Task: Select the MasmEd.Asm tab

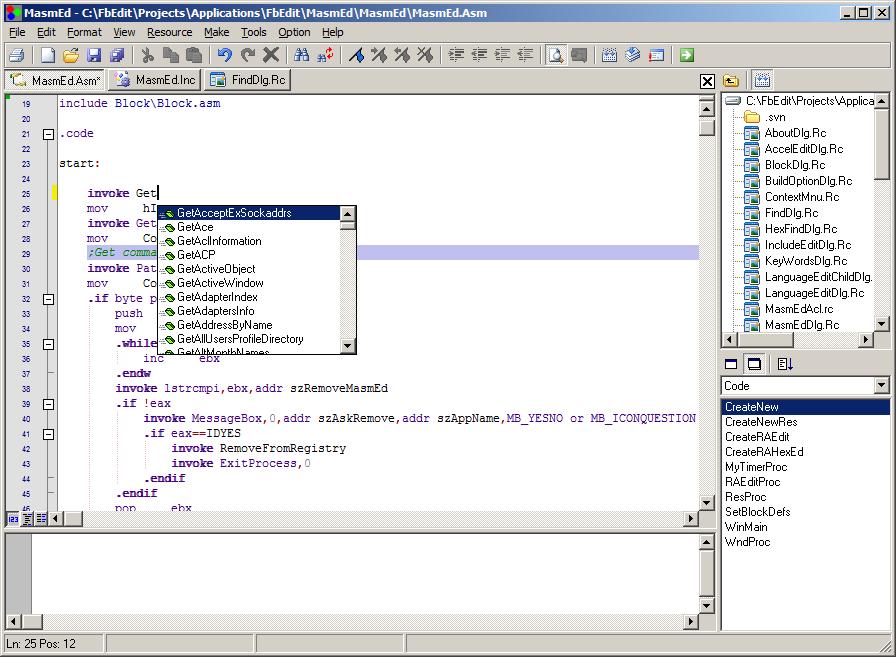Action: (x=55, y=80)
